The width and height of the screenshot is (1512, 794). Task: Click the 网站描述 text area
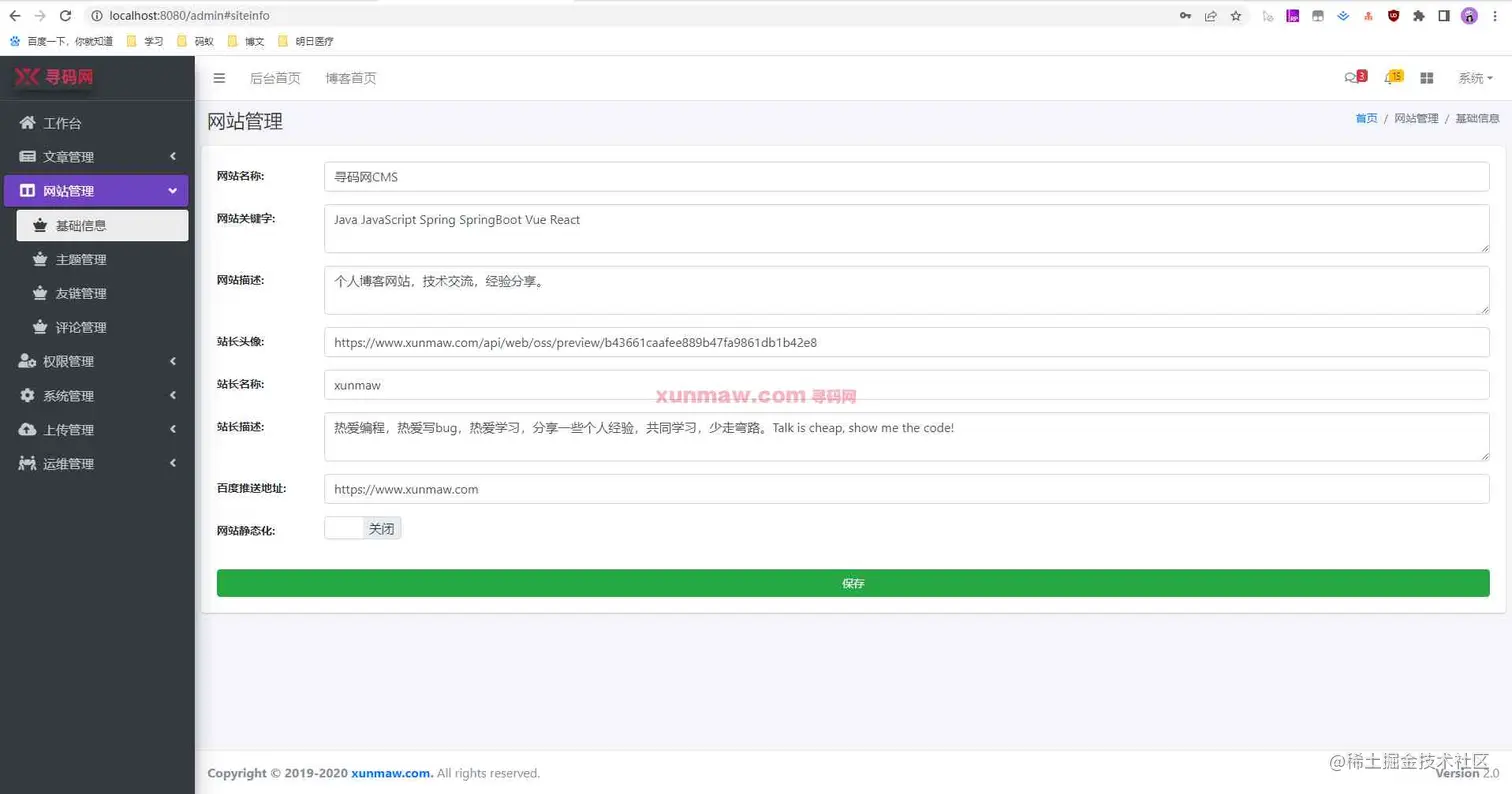tap(907, 290)
